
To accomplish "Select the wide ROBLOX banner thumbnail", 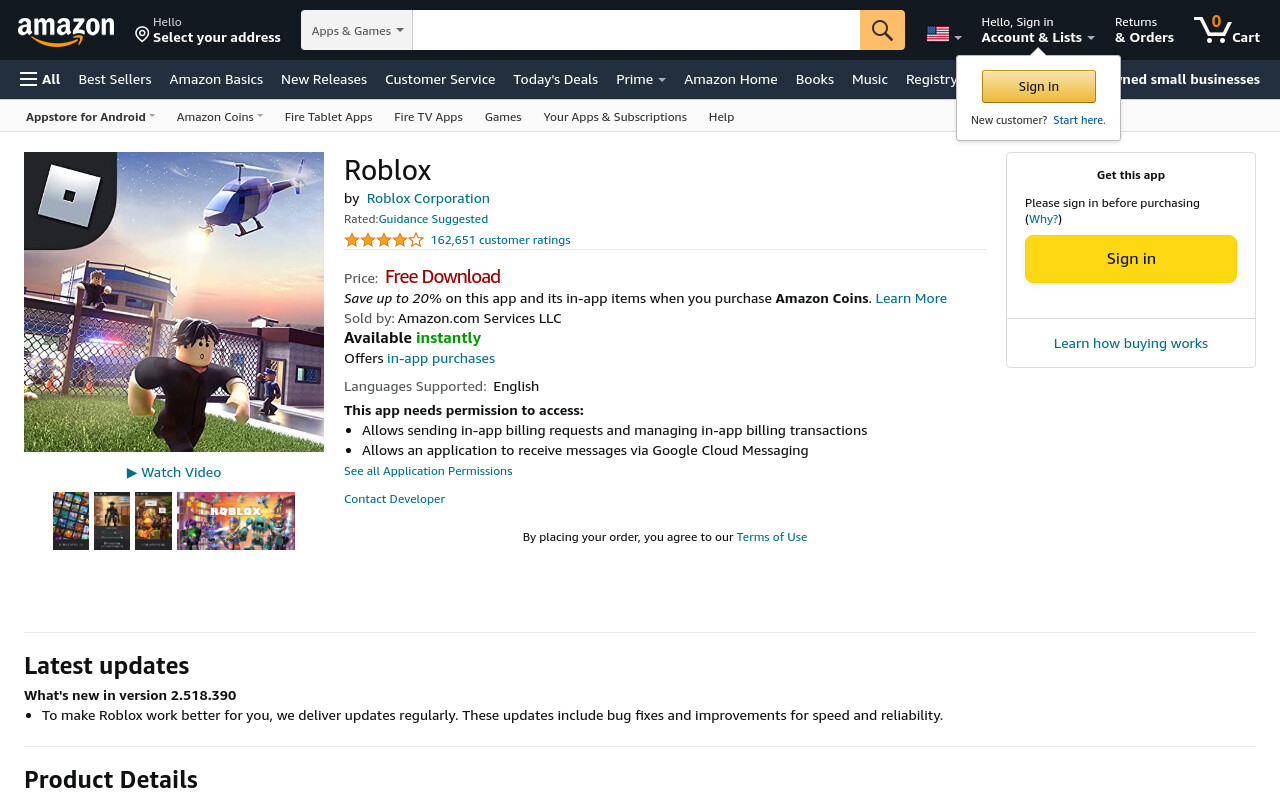I will [x=236, y=521].
